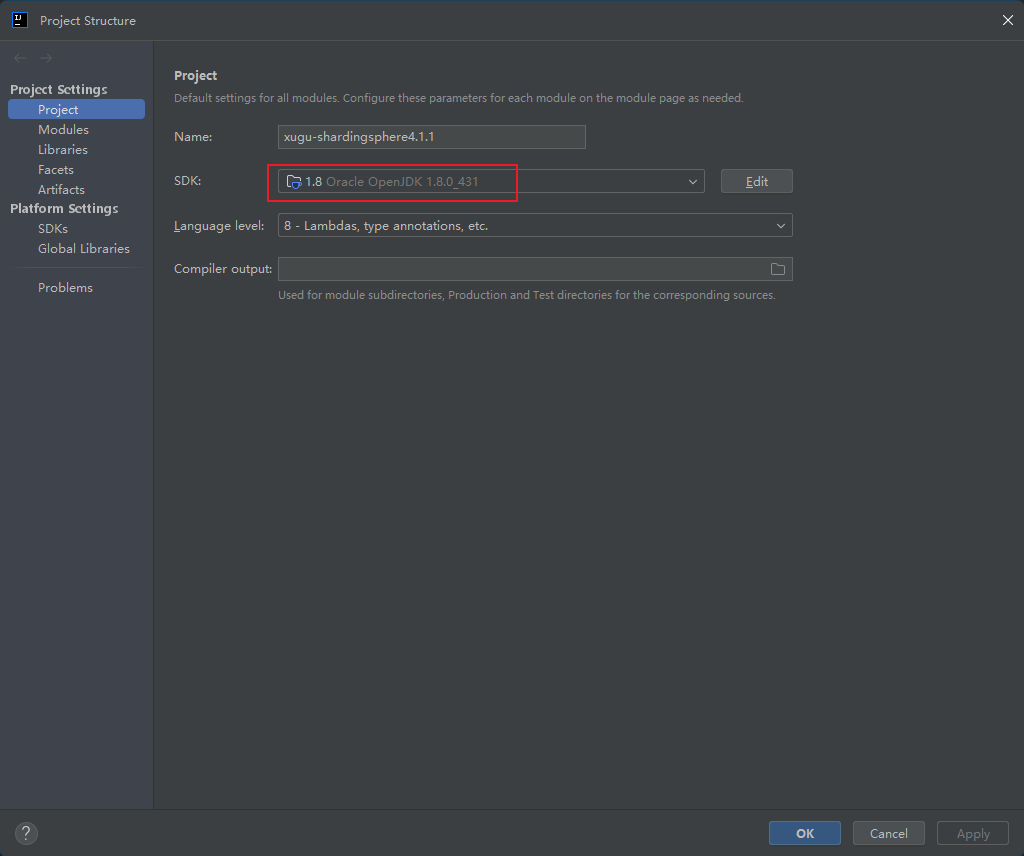
Task: Click the JDK icon inside the SDK field
Action: point(293,181)
